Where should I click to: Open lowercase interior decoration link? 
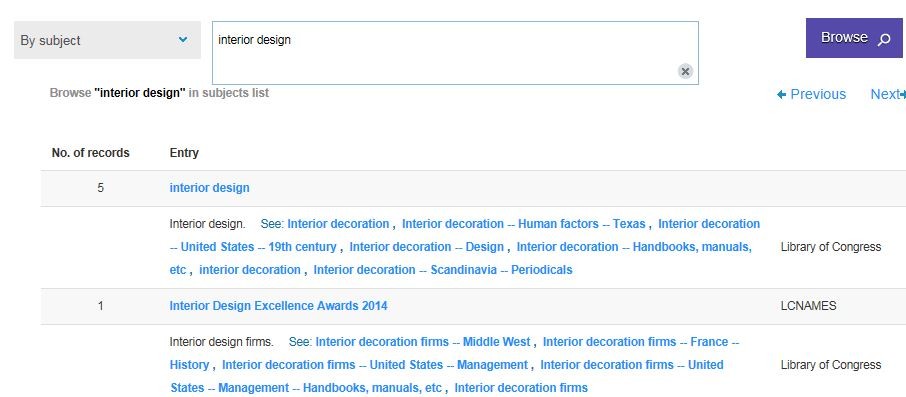point(250,270)
